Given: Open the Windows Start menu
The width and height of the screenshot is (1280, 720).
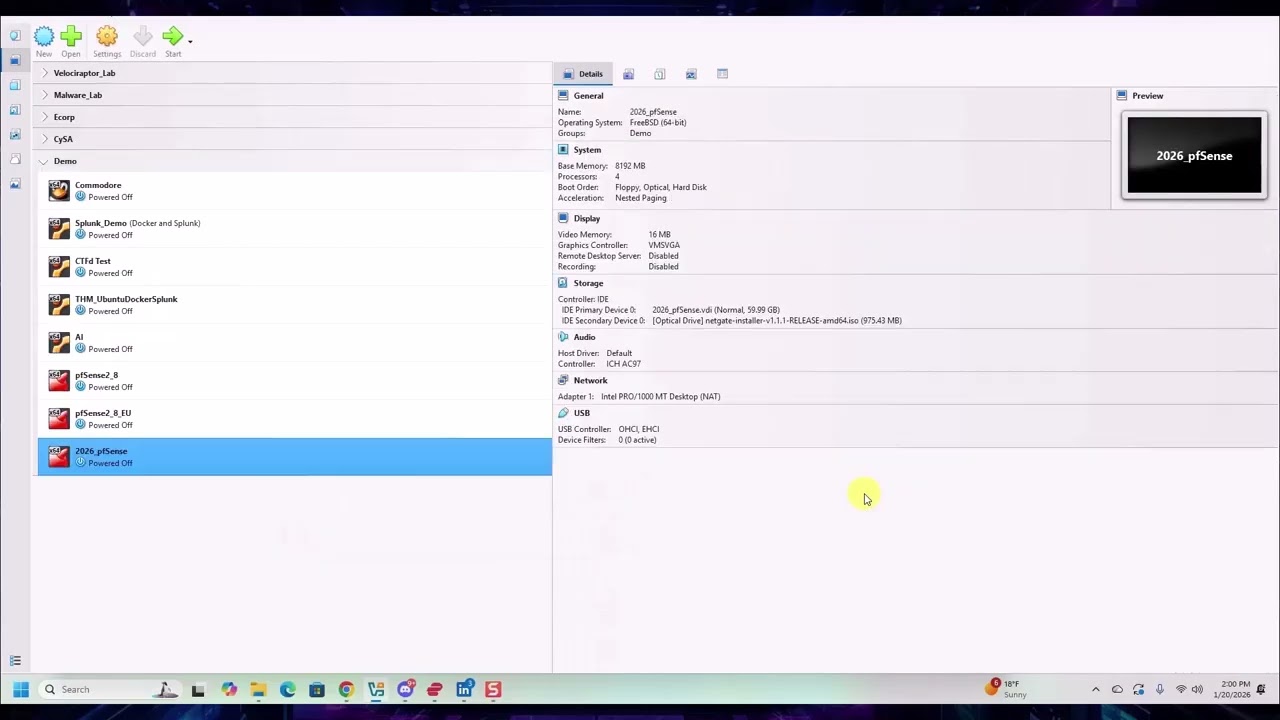Looking at the screenshot, I should 20,689.
